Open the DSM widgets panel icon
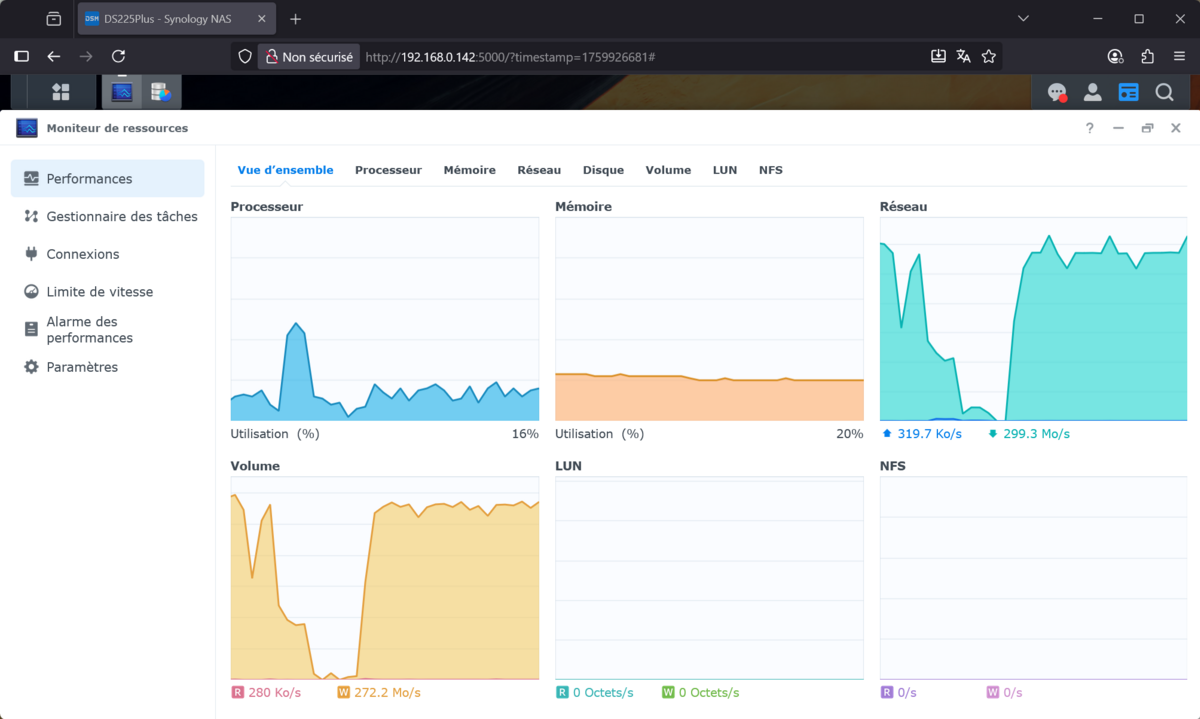1200x719 pixels. click(x=1128, y=92)
